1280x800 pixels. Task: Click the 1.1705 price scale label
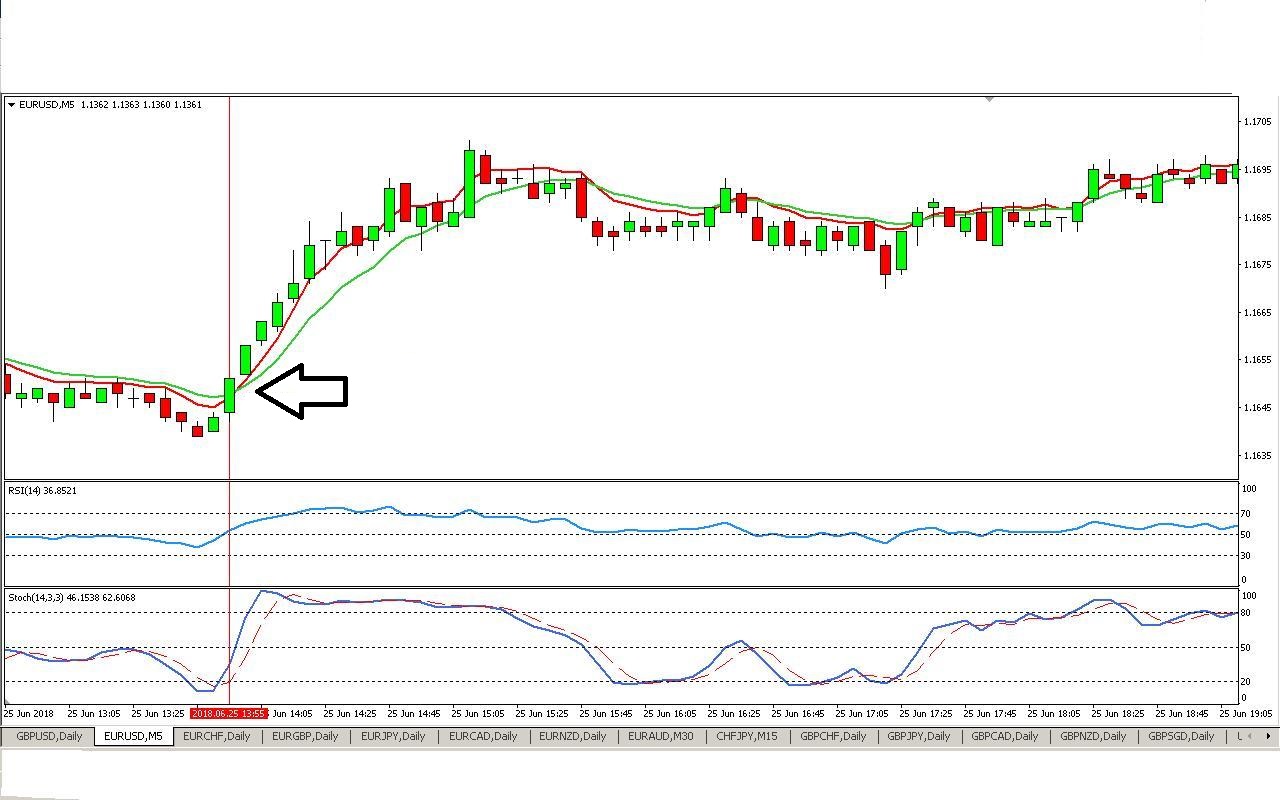(x=1256, y=122)
